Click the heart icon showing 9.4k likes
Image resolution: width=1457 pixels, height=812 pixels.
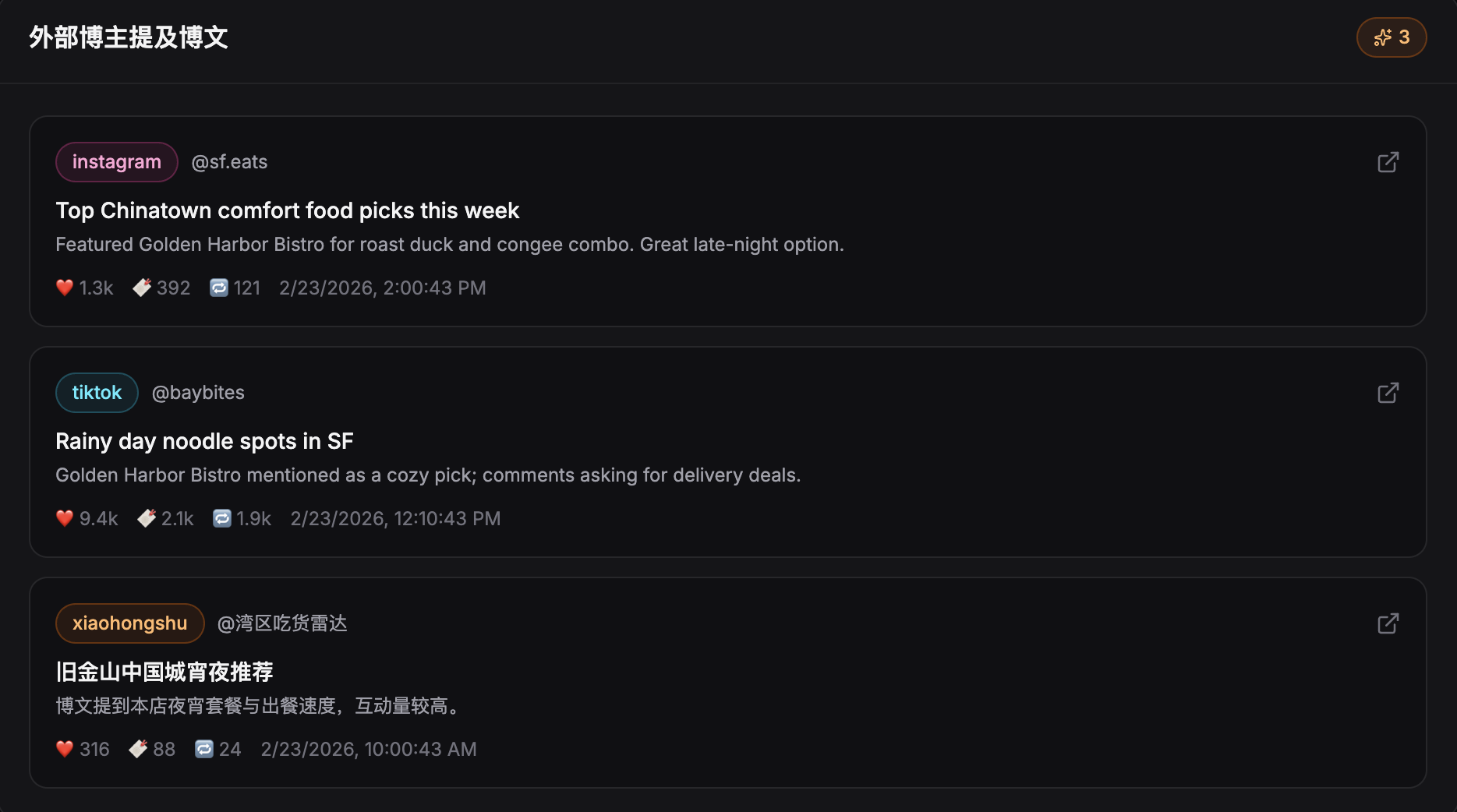coord(64,517)
